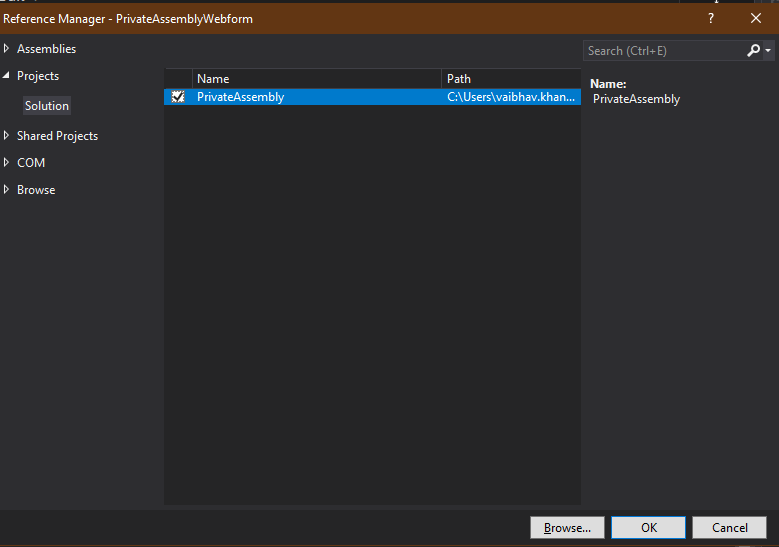Screen dimensions: 779x547
Task: Expand the Assemblies tree arrow
Action: 7,49
